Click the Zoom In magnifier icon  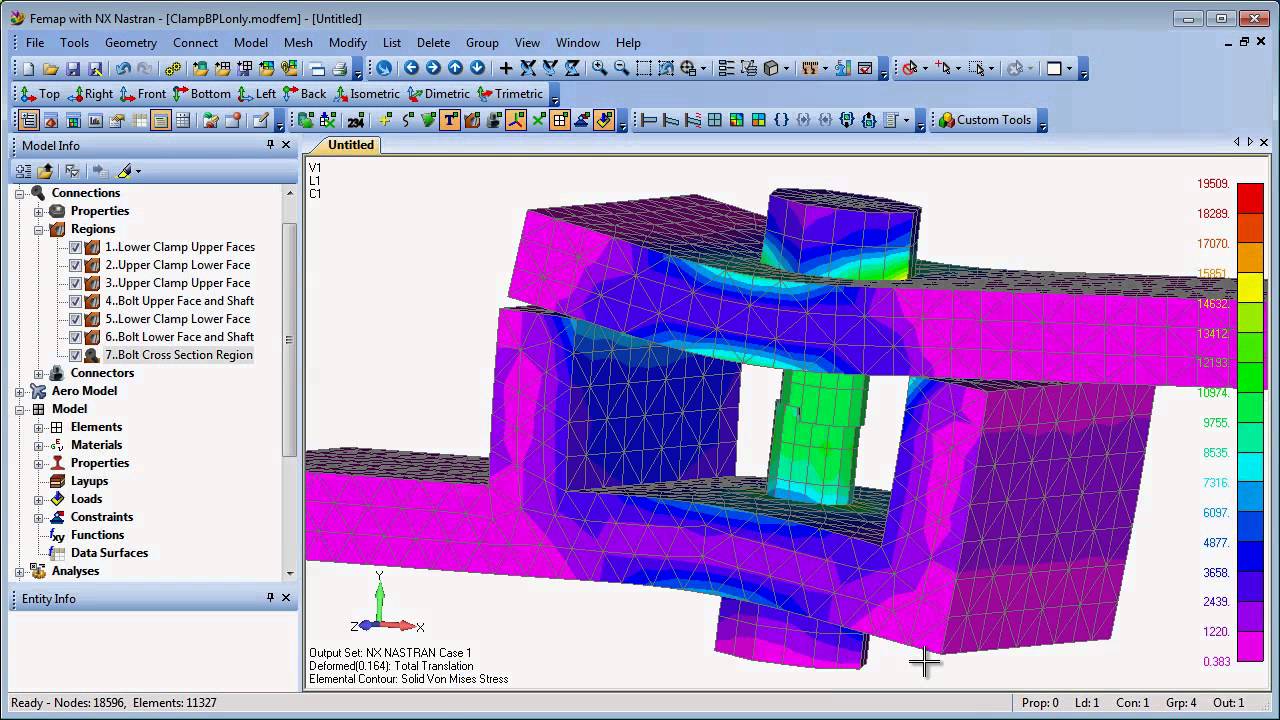[x=599, y=68]
